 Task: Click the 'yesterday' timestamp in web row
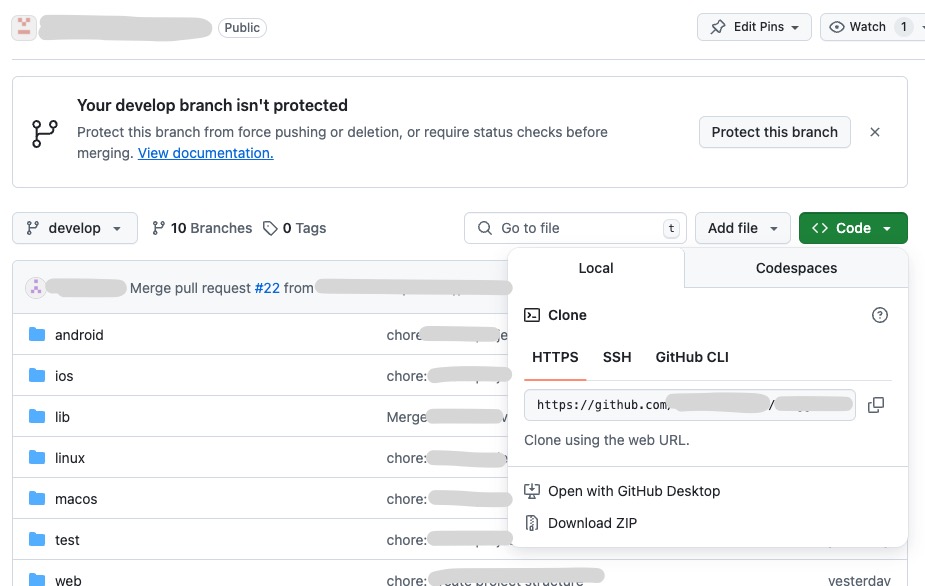coord(859,580)
